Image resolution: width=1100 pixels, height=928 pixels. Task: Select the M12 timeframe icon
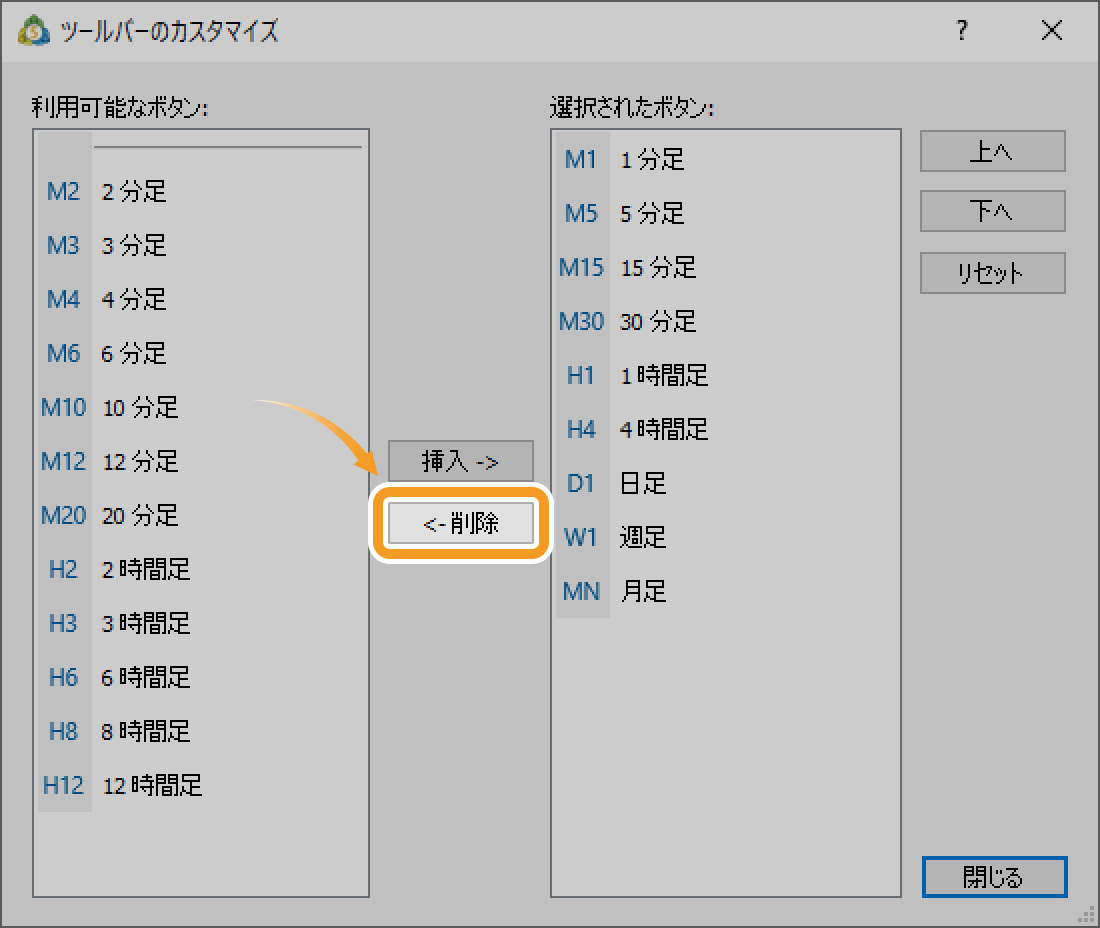[x=63, y=462]
